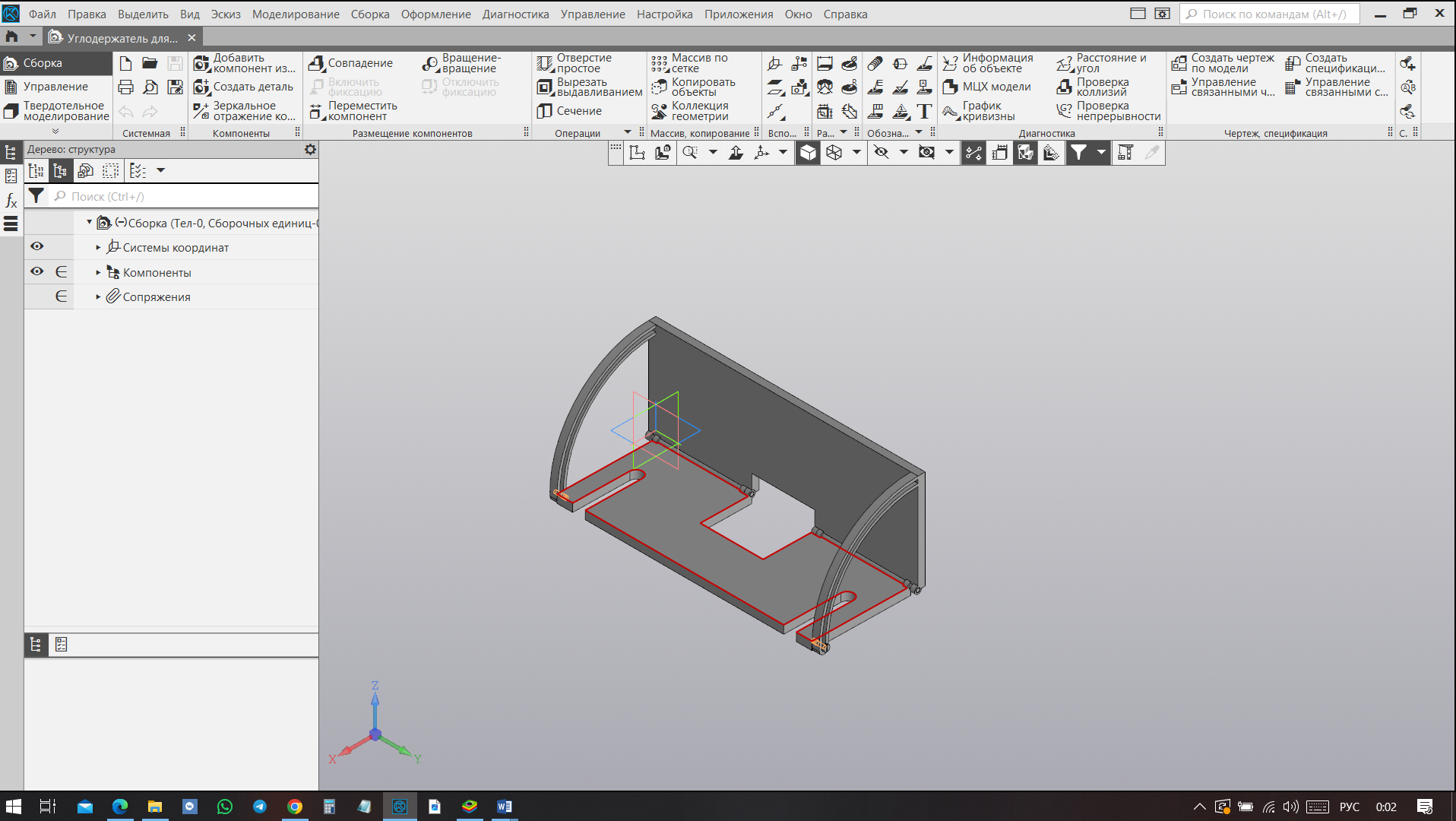This screenshot has width=1456, height=821.
Task: Hide the Components node with eye icon
Action: pos(36,271)
